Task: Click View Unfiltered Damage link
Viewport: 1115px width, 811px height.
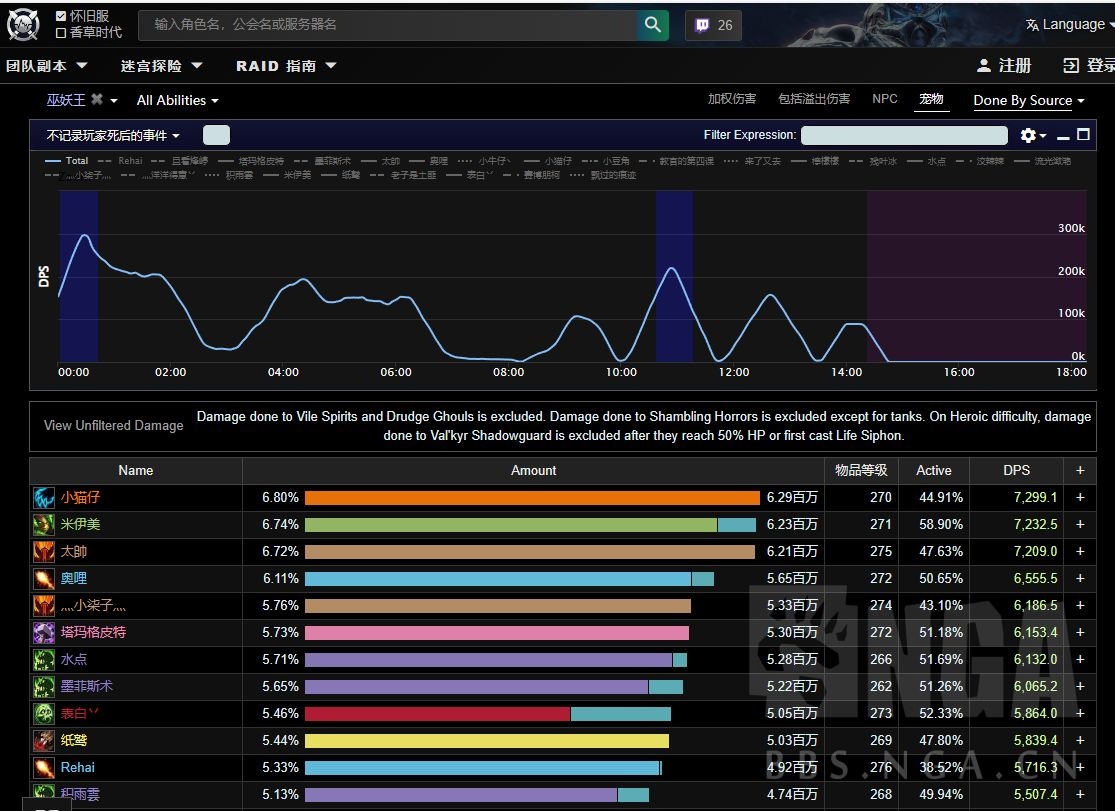Action: point(113,425)
